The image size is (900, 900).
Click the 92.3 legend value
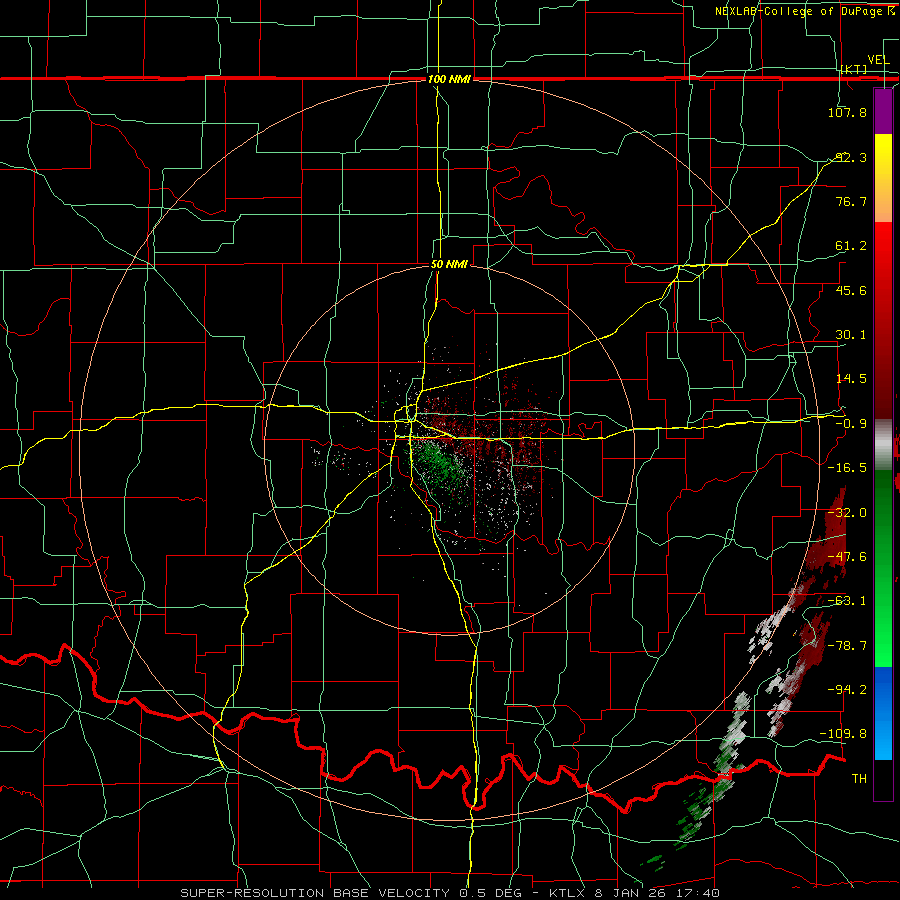coord(851,157)
